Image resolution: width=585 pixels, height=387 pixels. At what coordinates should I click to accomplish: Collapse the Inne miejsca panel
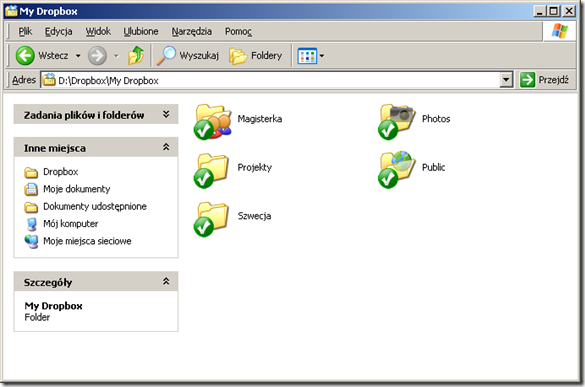point(166,147)
